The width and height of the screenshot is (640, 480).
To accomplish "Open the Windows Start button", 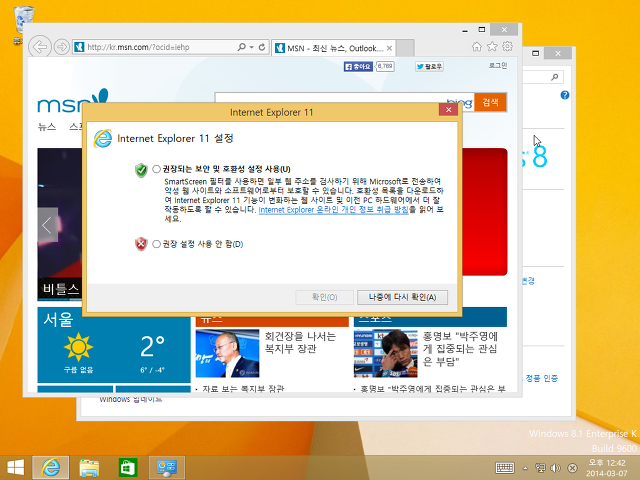I will coord(16,467).
